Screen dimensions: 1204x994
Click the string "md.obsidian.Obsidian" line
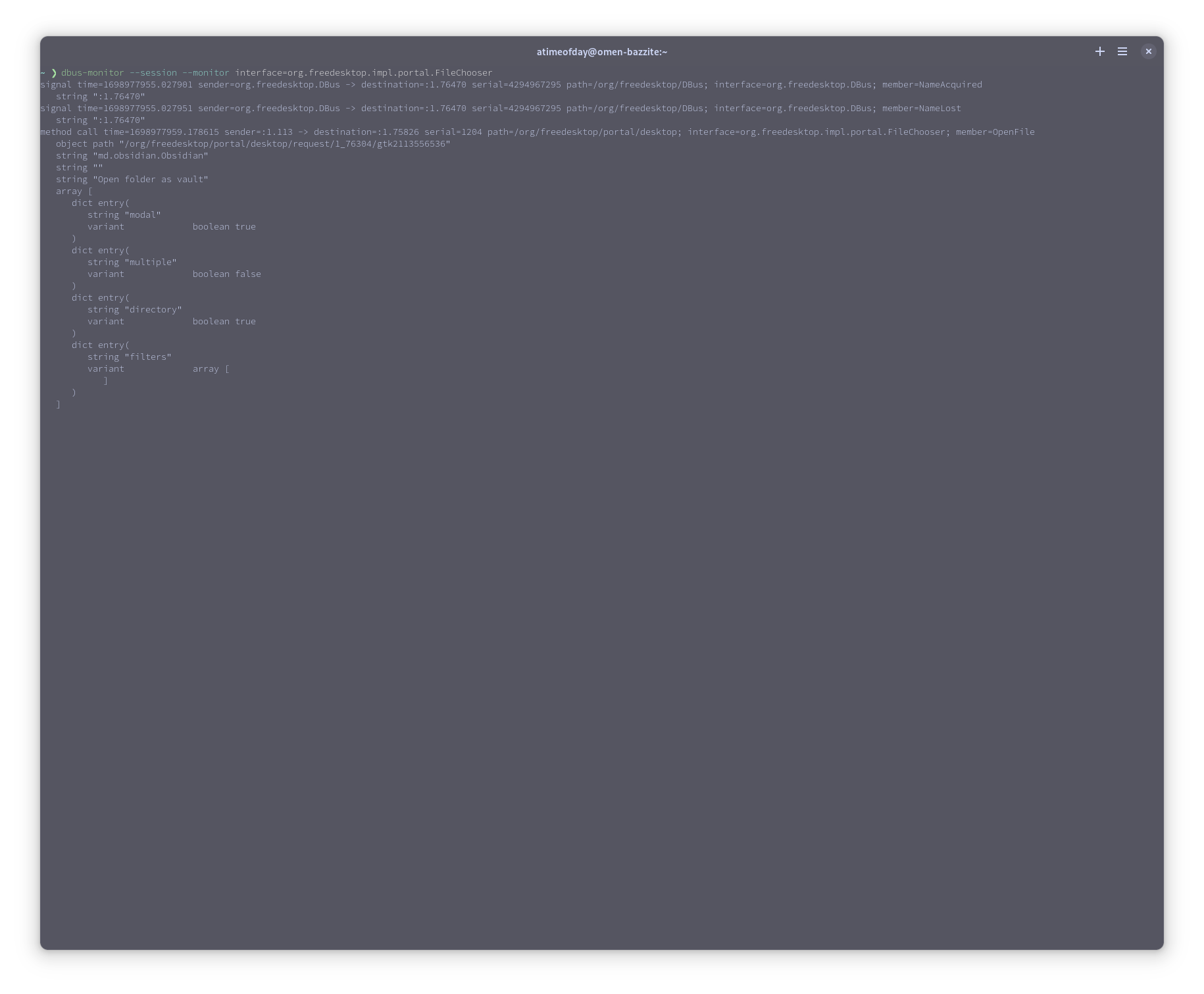tap(132, 155)
